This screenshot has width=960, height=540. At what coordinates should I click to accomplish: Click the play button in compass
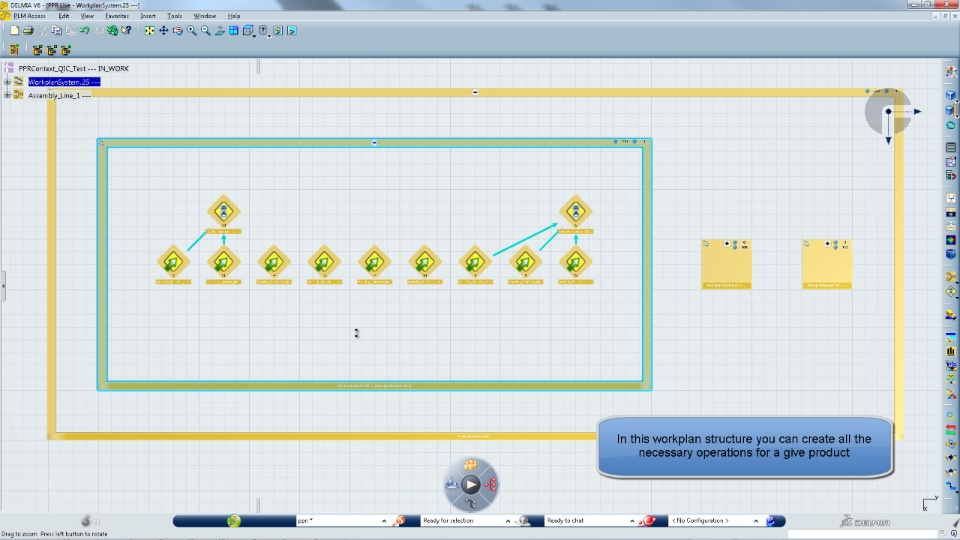(x=470, y=485)
